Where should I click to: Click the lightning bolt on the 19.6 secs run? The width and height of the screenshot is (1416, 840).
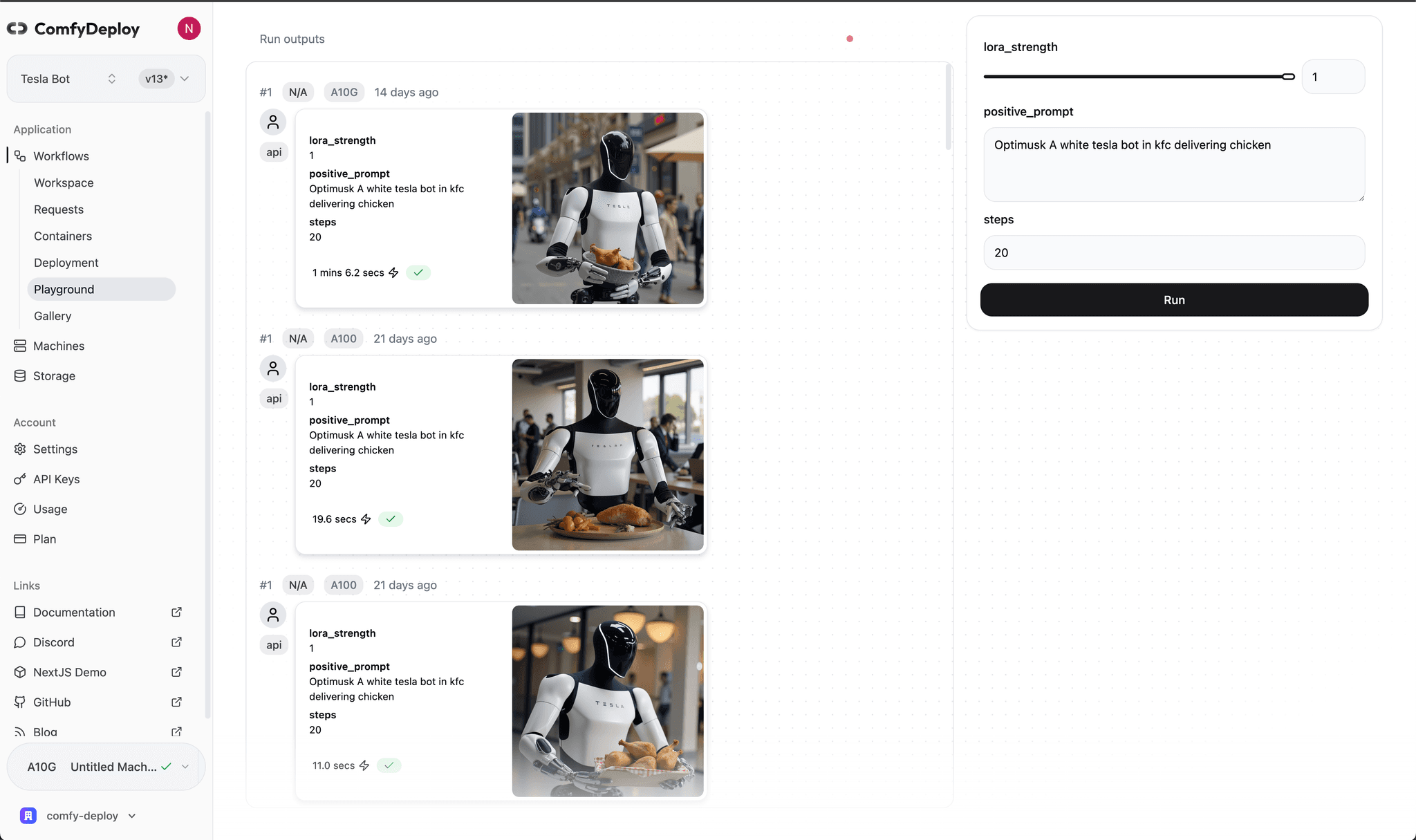[366, 519]
